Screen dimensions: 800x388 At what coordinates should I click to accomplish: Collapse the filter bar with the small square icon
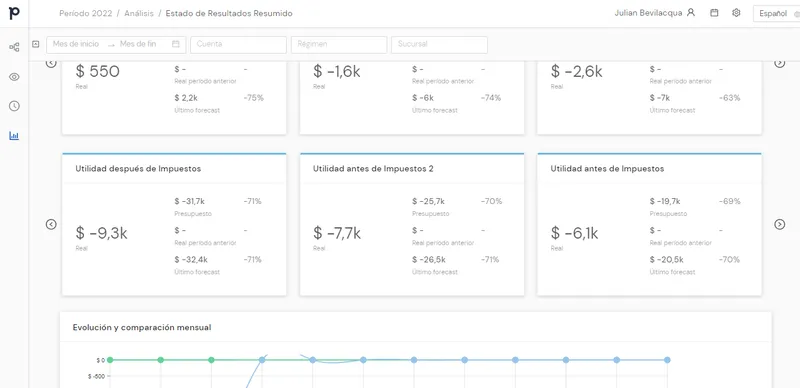tap(36, 44)
